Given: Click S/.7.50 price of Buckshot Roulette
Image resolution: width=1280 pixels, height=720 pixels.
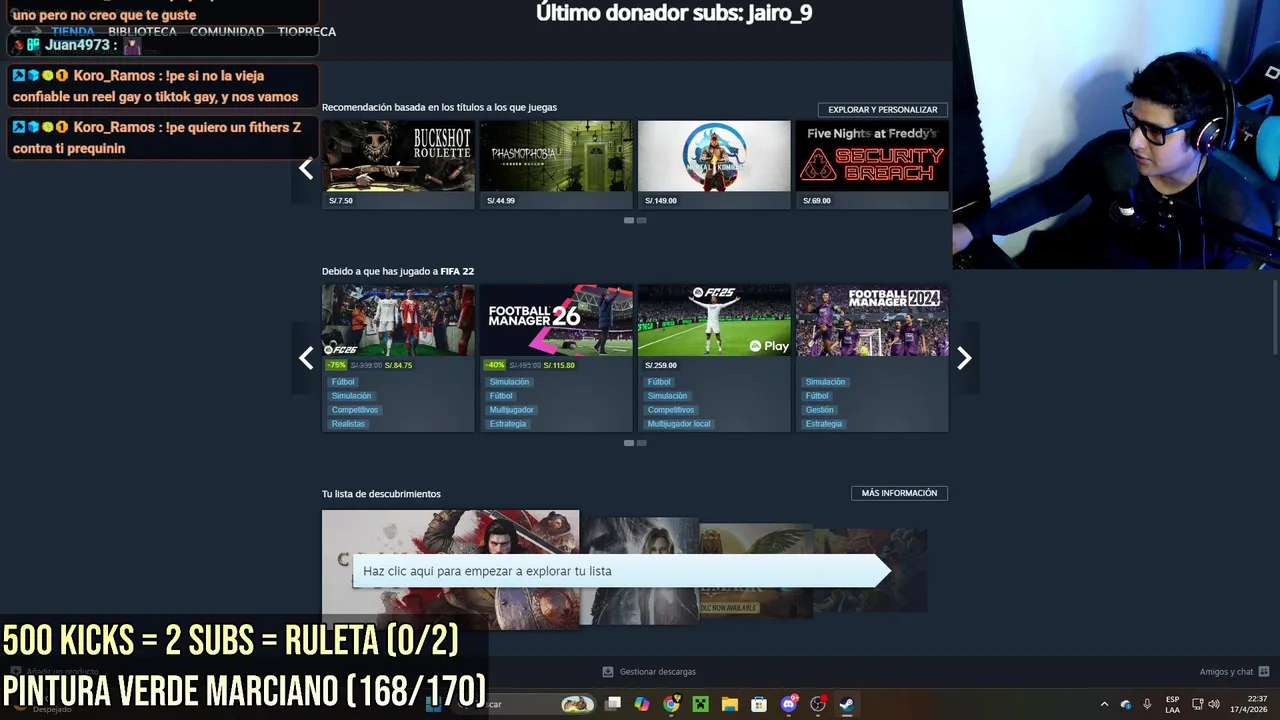Looking at the screenshot, I should 341,201.
